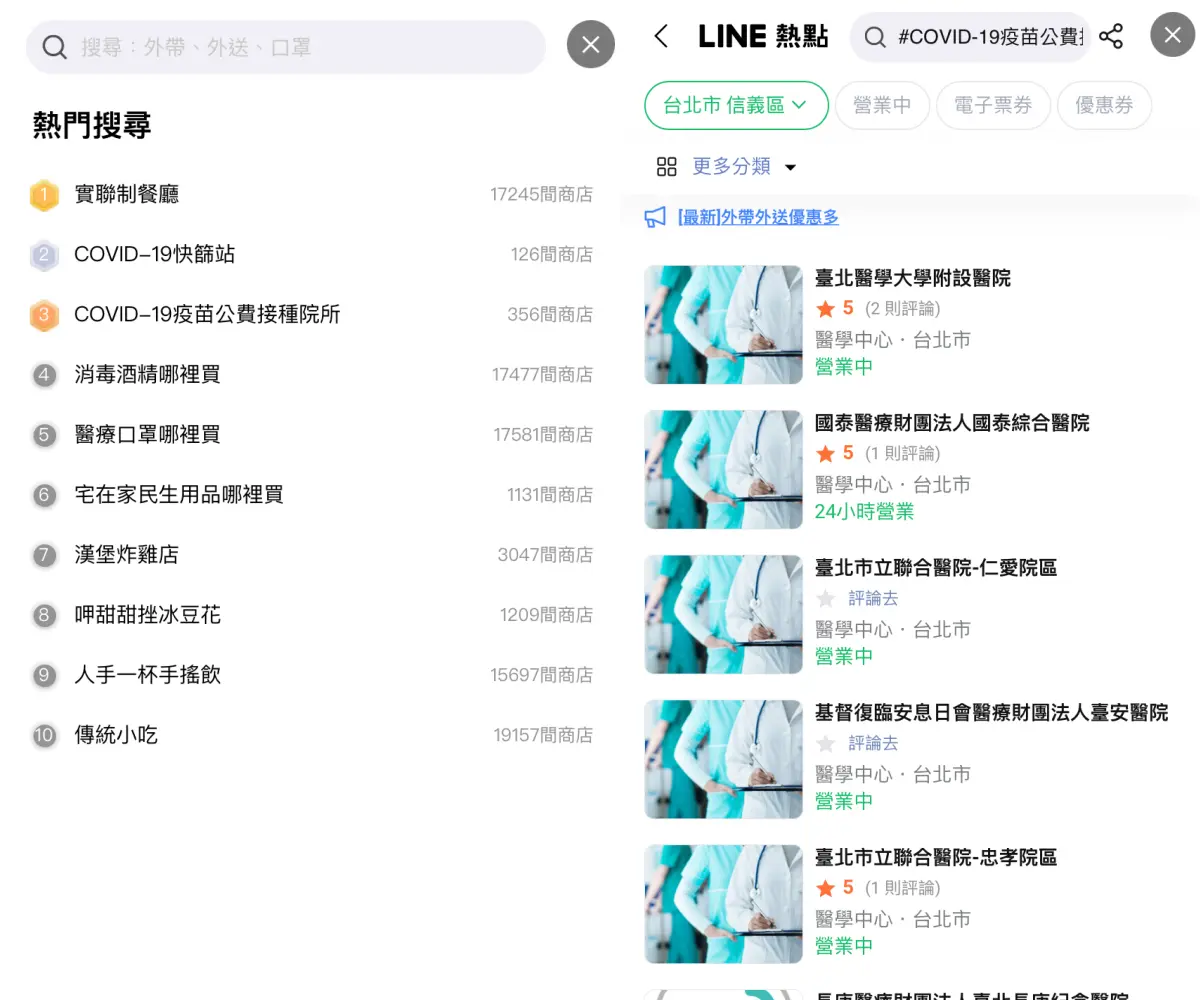Click the LINE 熱點 logo

coord(763,37)
